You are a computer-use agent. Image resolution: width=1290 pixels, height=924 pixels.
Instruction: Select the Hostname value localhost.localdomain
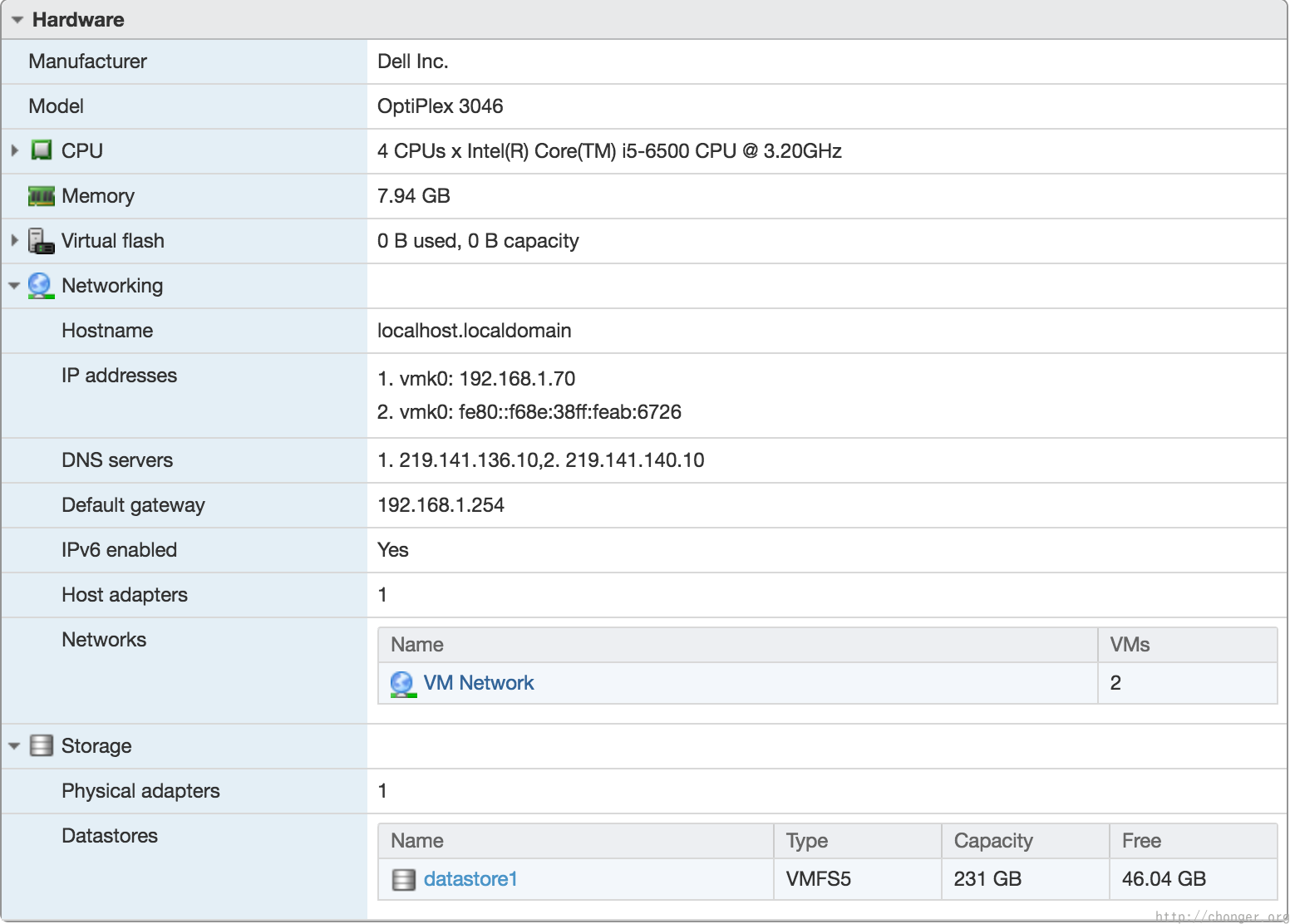pyautogui.click(x=475, y=331)
